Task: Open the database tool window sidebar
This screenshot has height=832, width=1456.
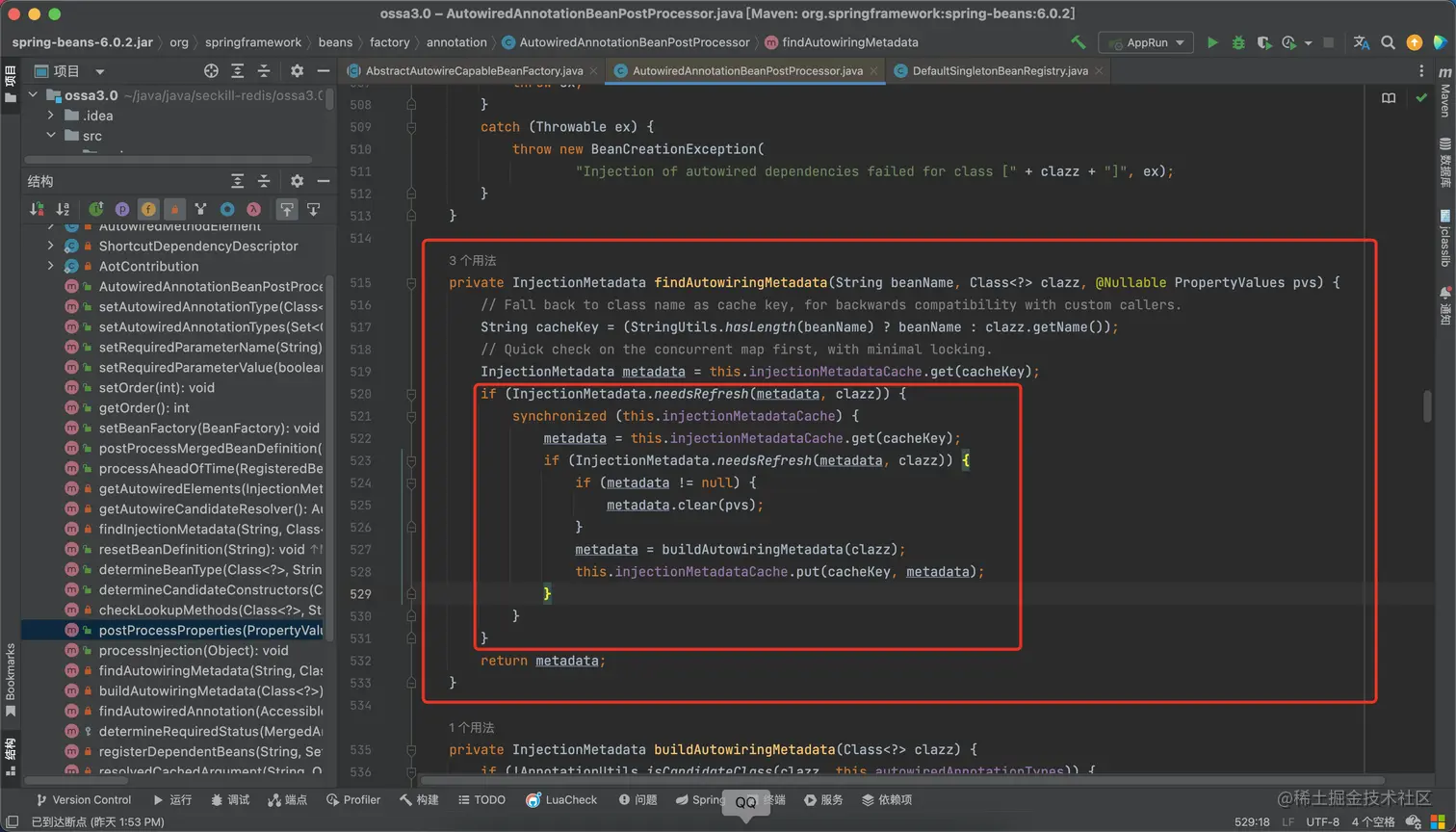Action: point(1445,164)
